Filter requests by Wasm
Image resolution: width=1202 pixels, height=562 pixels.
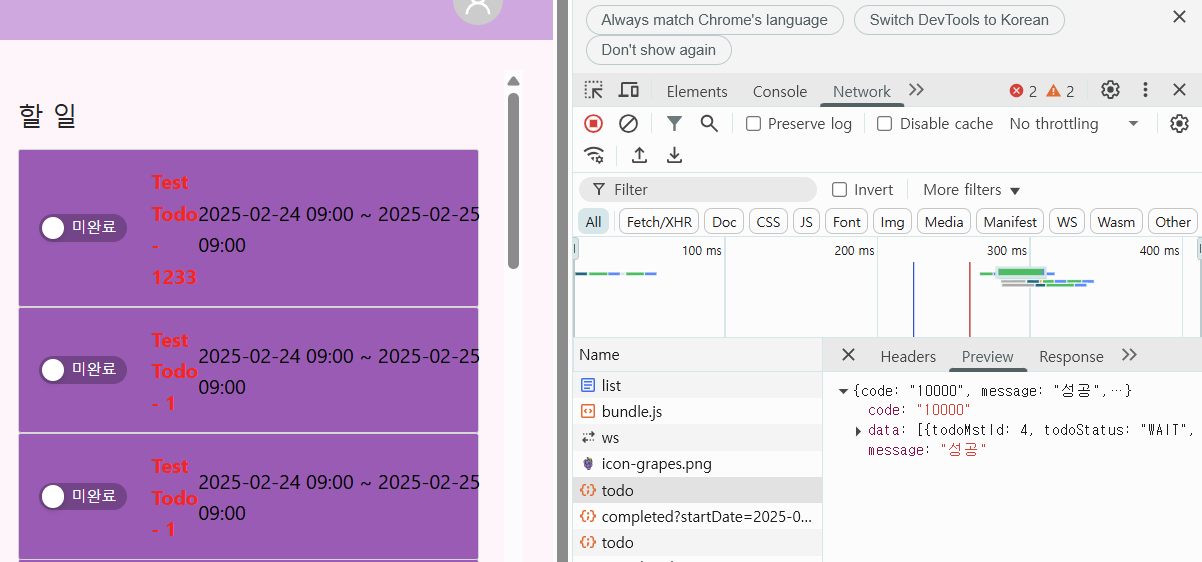coord(1116,222)
